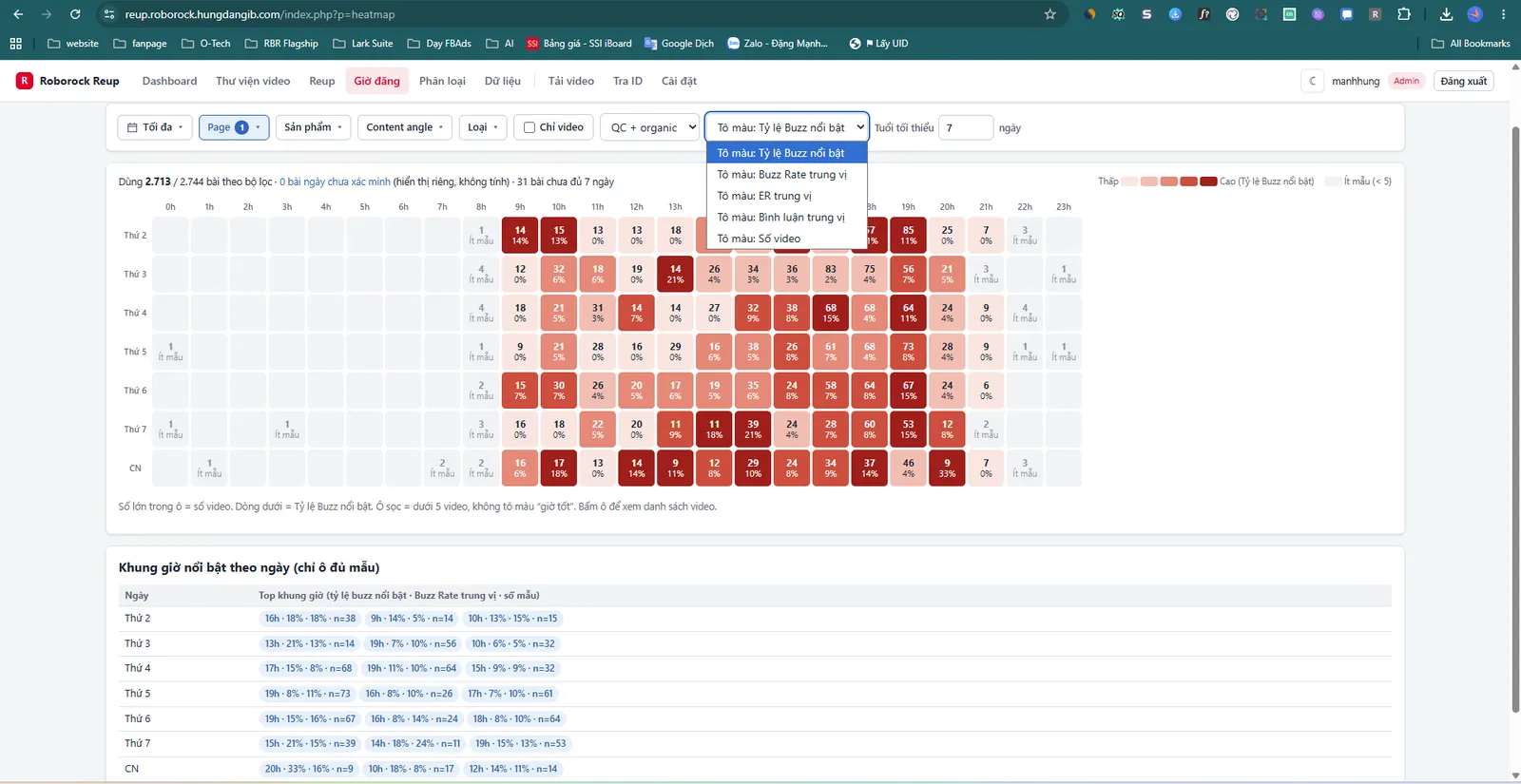Open the blue download extension icon

[1175, 14]
